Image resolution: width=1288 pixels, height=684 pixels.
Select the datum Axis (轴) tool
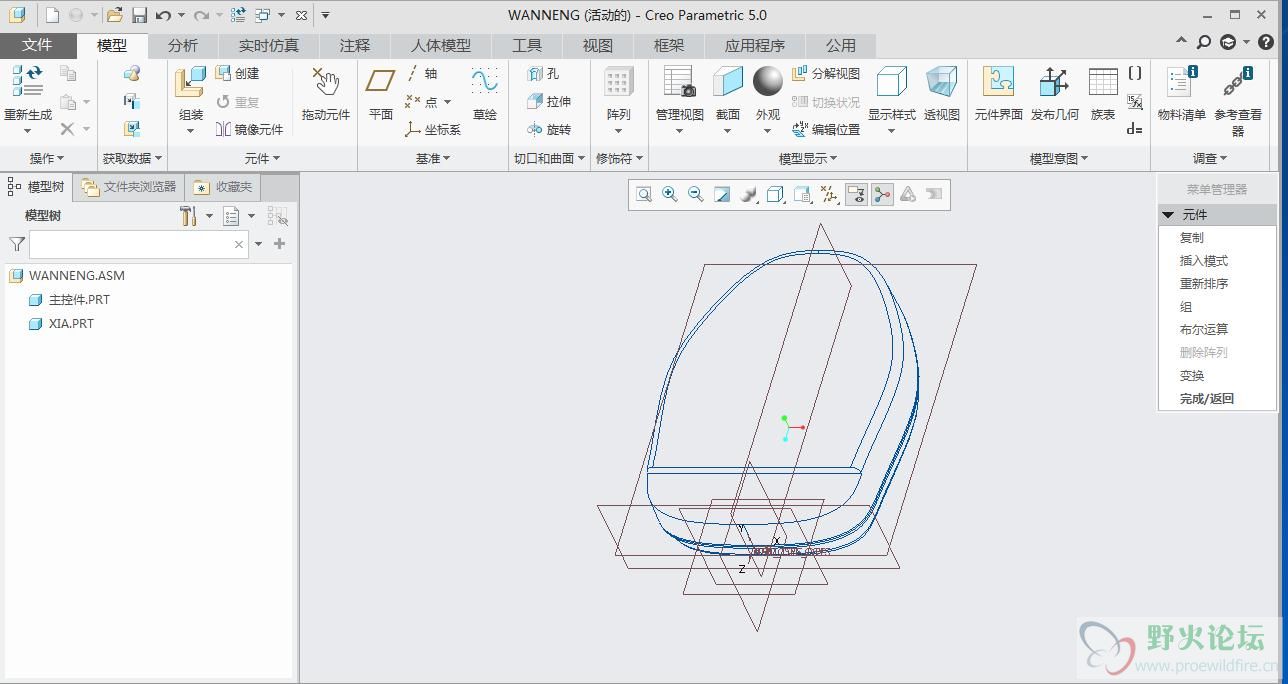coord(422,73)
